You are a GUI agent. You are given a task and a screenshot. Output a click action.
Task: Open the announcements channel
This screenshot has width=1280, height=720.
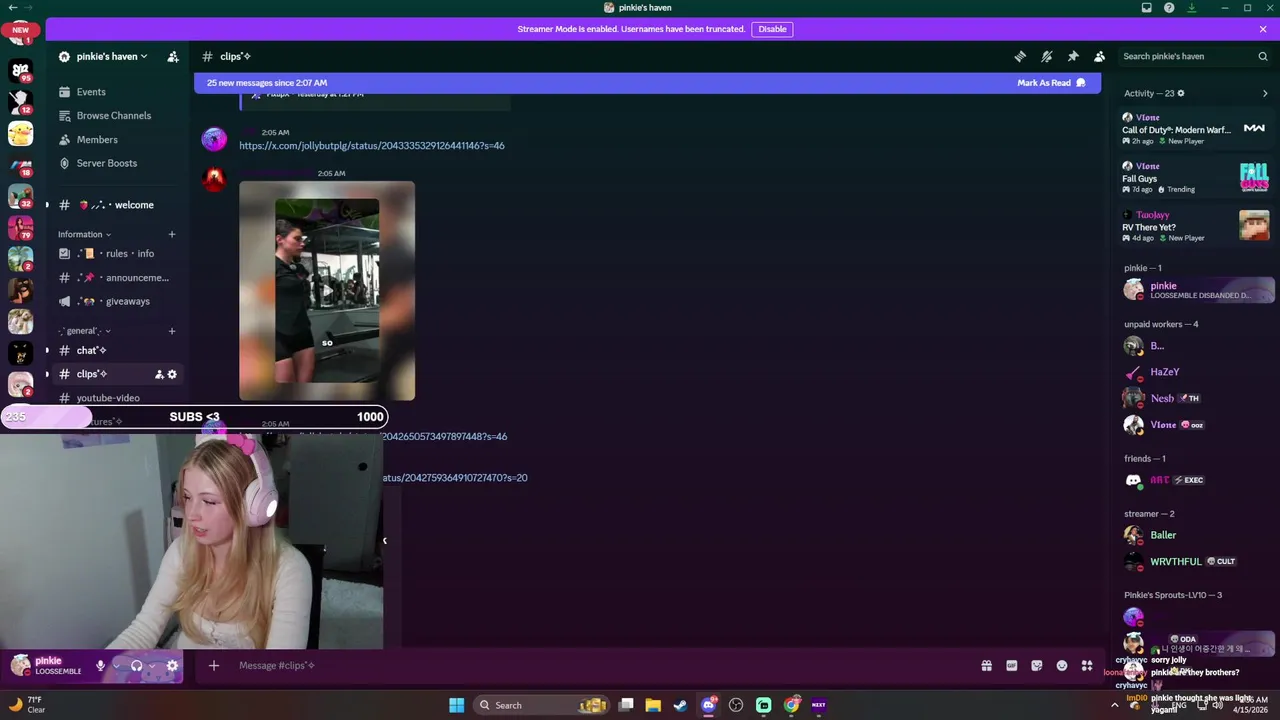119,278
